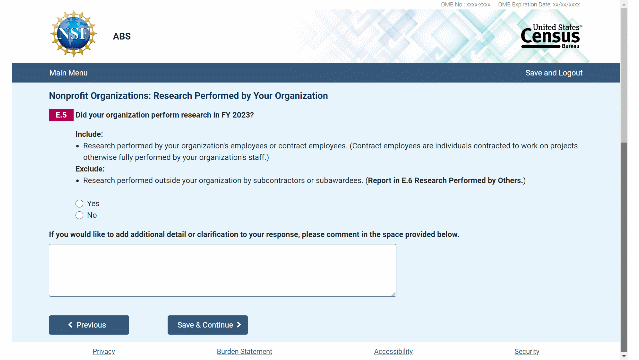Click Save and Logout
Viewport: 639px width, 360px height.
pyautogui.click(x=553, y=73)
